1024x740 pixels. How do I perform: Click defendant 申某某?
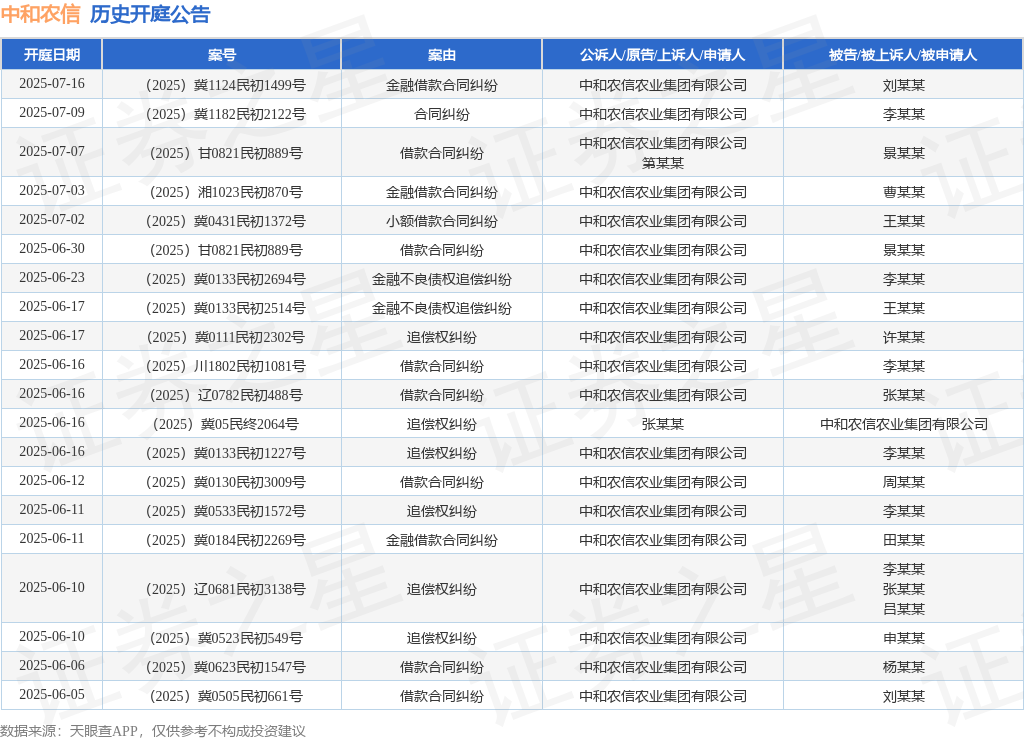904,638
